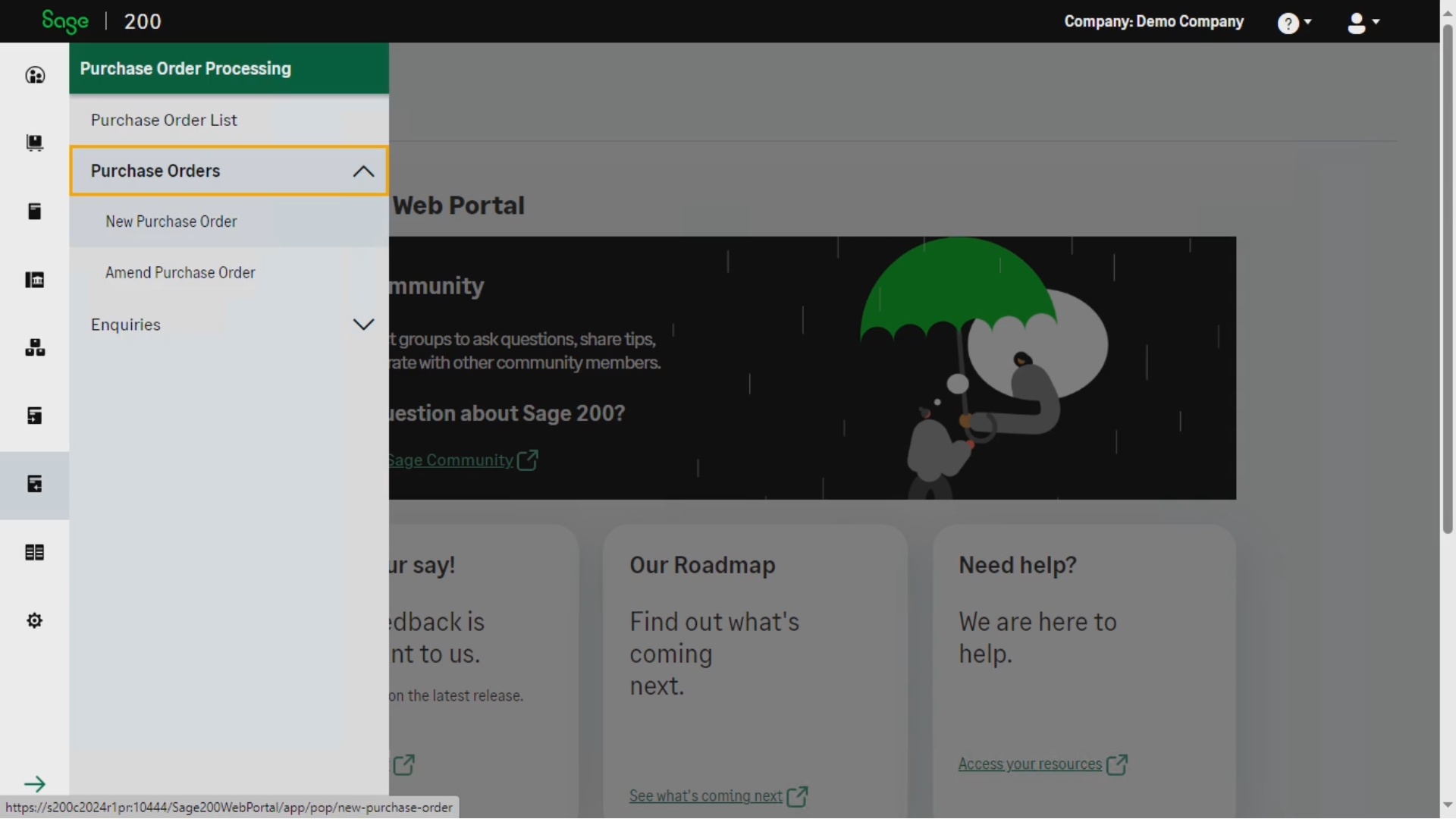Click the Company: Demo Company label
Viewport: 1456px width, 819px height.
[x=1153, y=21]
